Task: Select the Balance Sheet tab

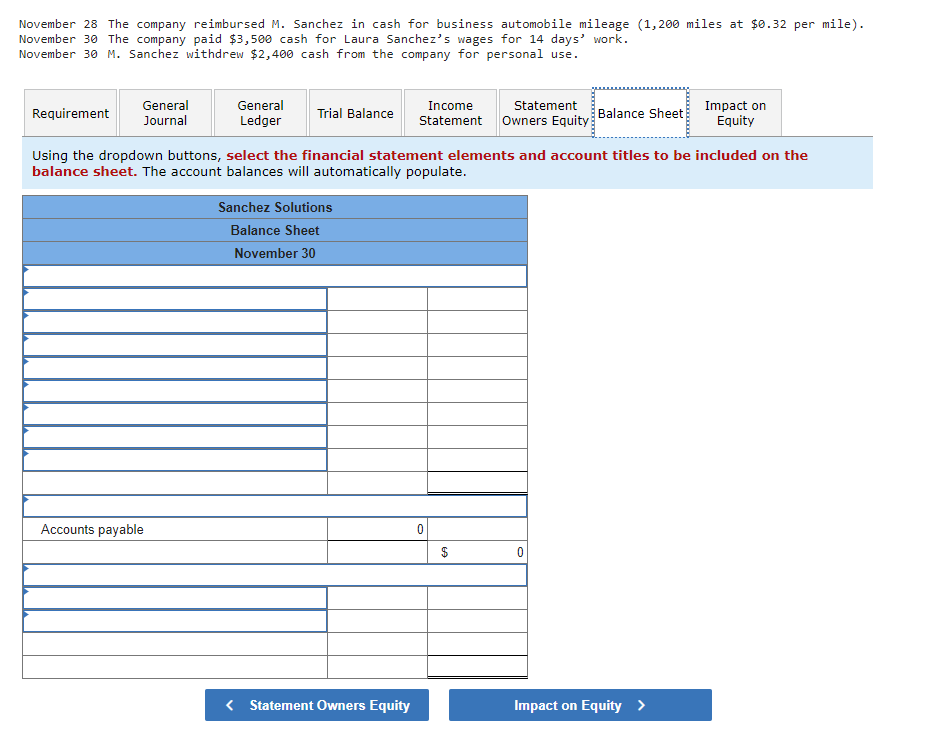Action: (x=641, y=113)
